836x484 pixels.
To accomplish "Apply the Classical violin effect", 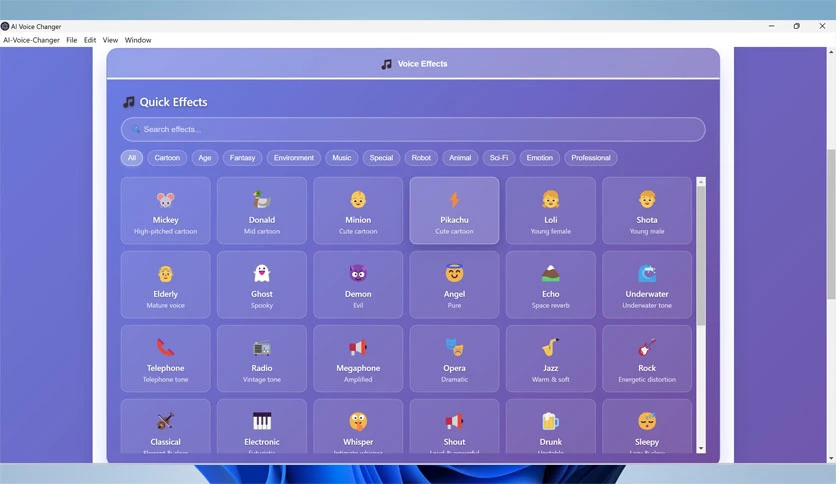I will (165, 426).
